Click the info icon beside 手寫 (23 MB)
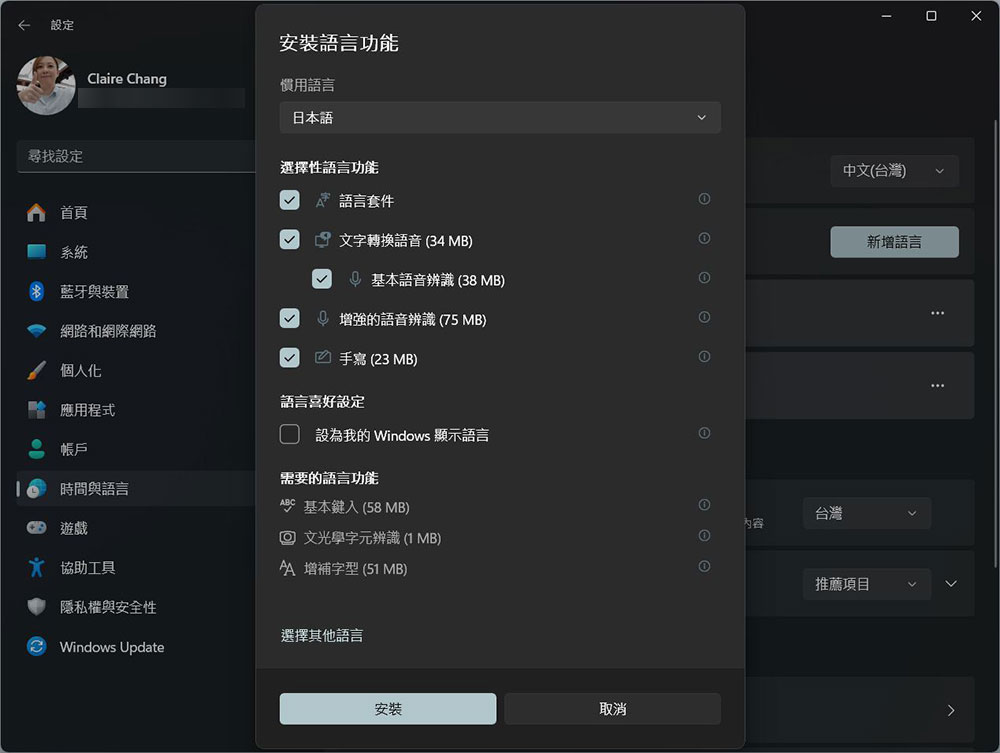The width and height of the screenshot is (1000, 753). [x=704, y=356]
